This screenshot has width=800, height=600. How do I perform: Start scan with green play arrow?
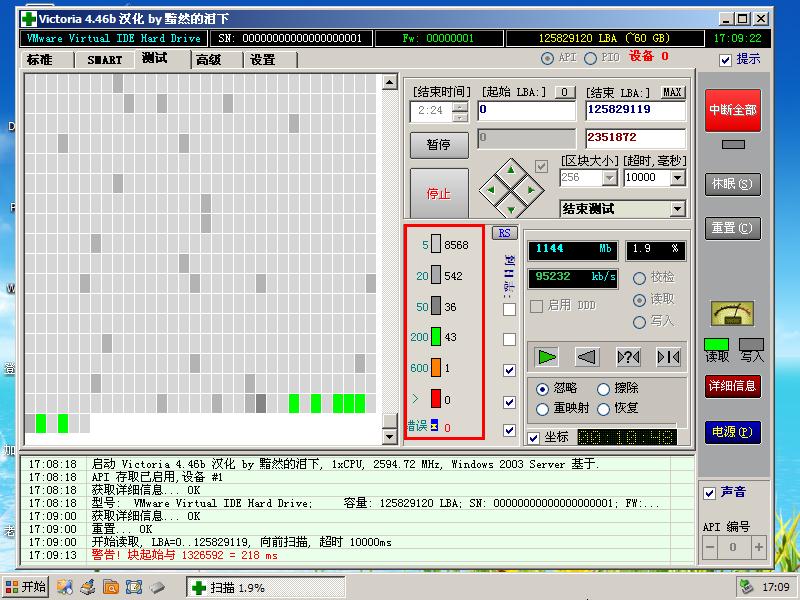(546, 357)
